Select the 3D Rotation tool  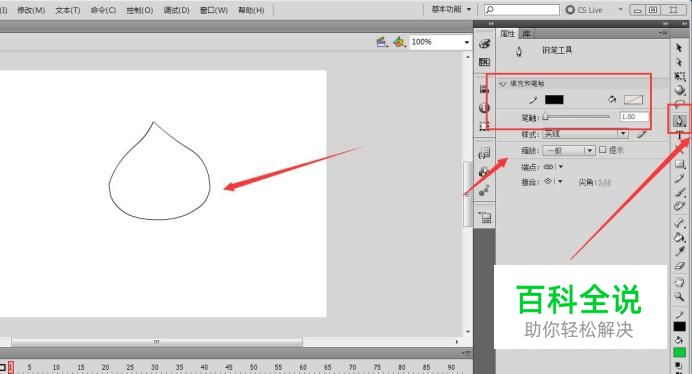point(680,90)
